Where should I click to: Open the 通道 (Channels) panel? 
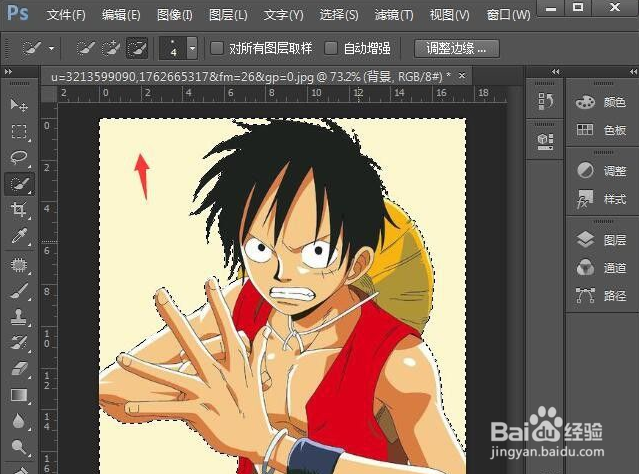pos(601,268)
